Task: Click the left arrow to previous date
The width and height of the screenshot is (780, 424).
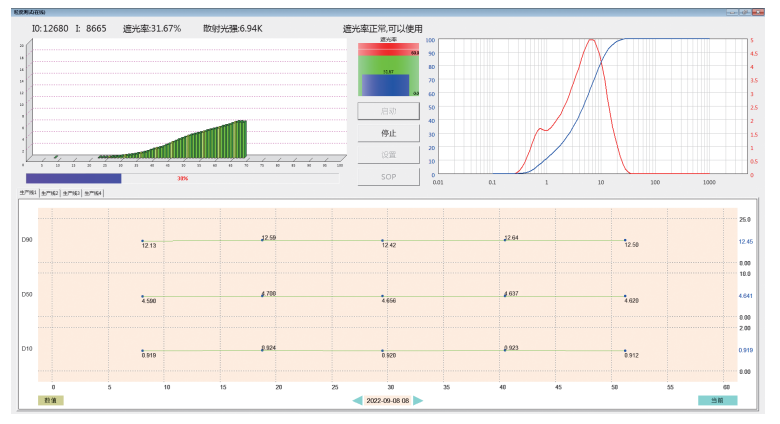Action: click(x=357, y=400)
